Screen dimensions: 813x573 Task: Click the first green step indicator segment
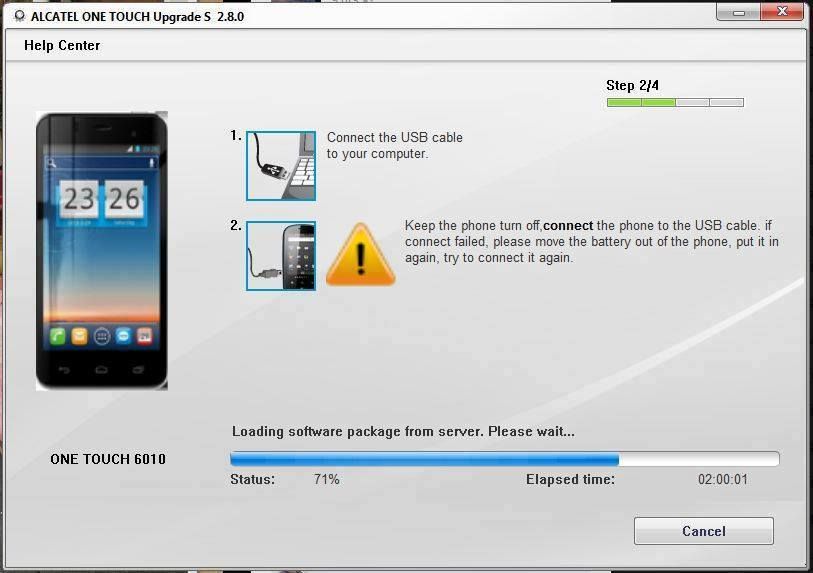tap(624, 102)
